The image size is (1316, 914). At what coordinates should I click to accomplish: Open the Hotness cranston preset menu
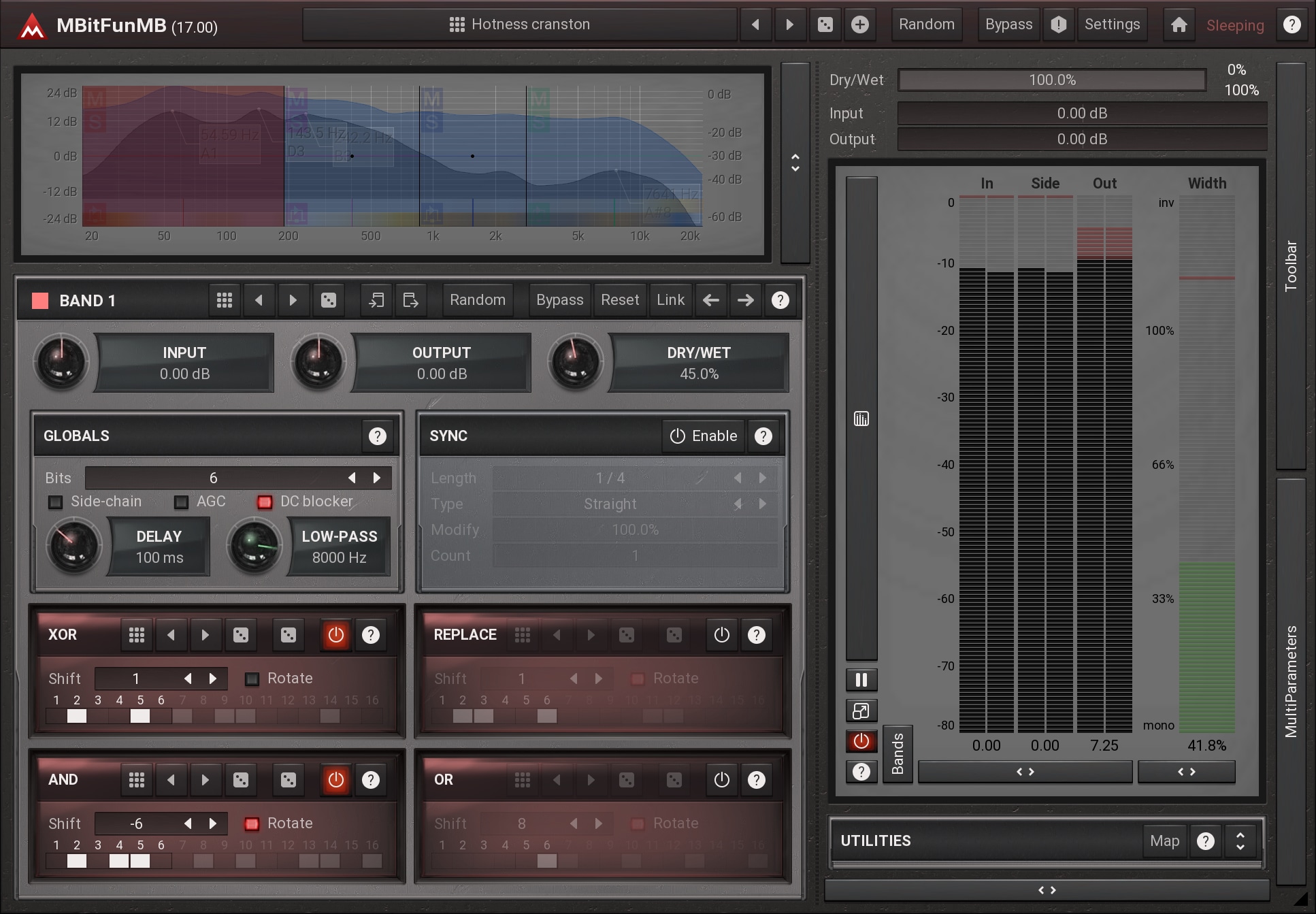[520, 25]
